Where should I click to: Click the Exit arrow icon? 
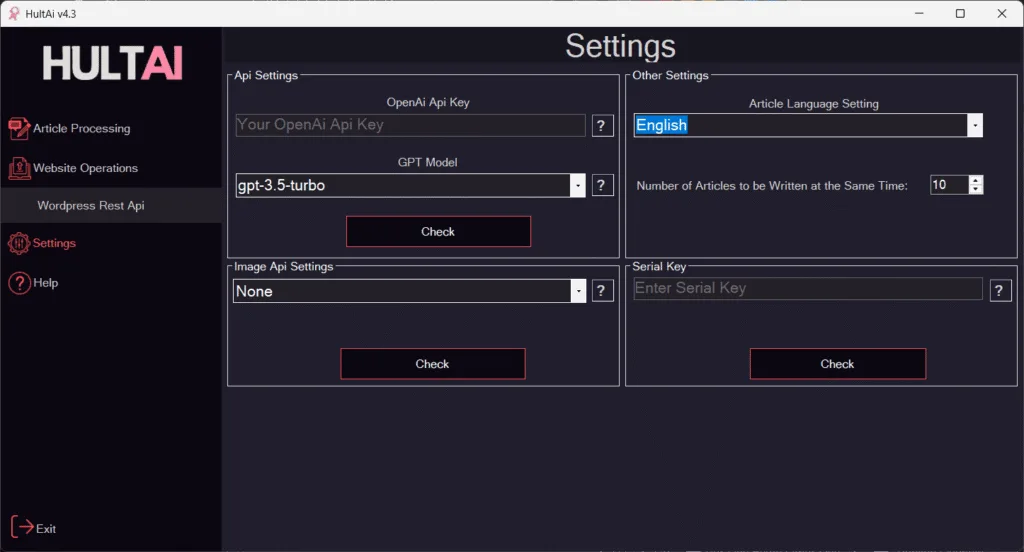[22, 527]
